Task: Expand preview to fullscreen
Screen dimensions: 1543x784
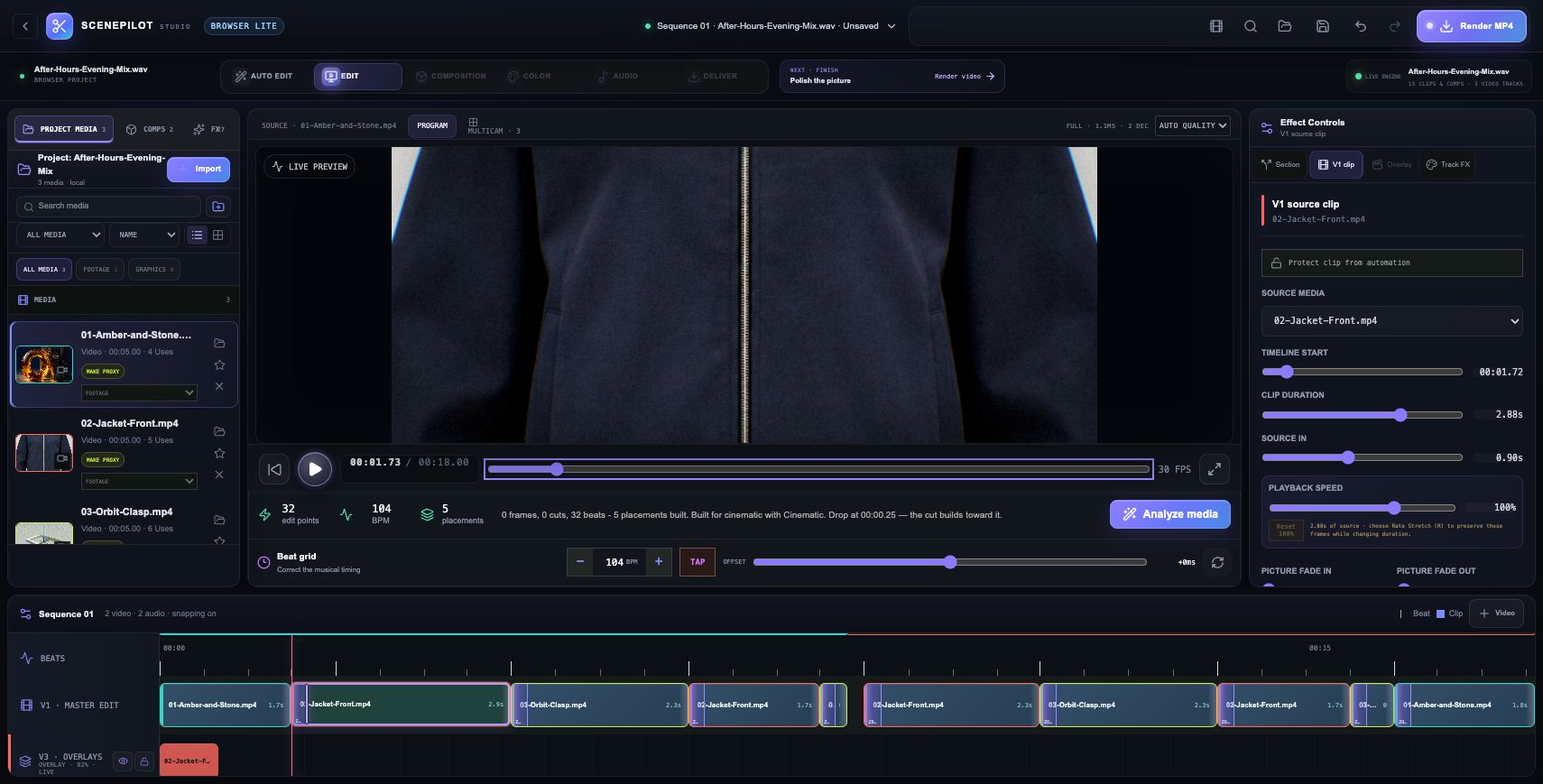Action: click(1215, 469)
